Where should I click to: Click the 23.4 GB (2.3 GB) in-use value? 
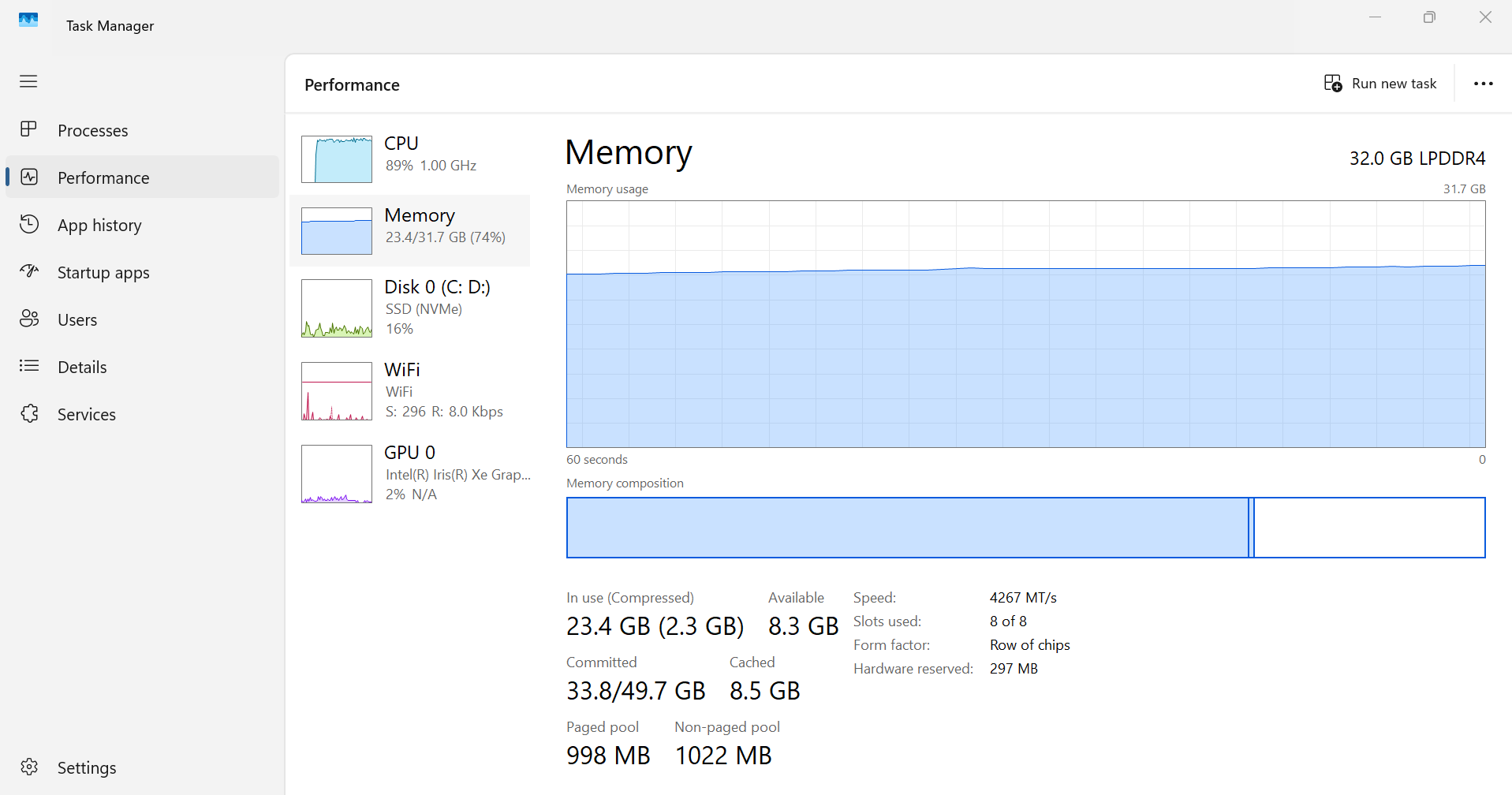pos(655,626)
